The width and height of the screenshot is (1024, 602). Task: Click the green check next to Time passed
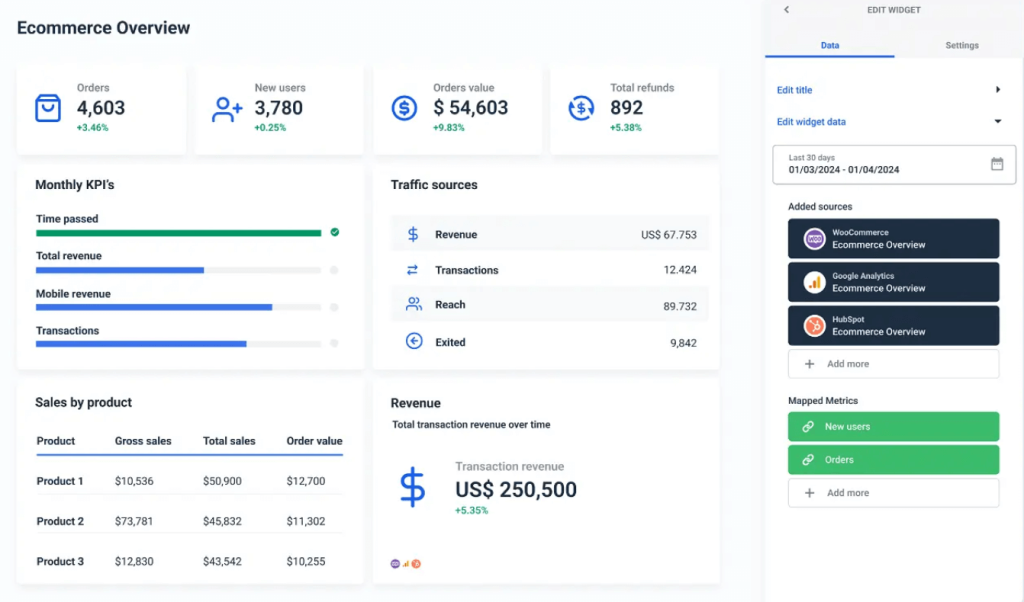(x=335, y=232)
